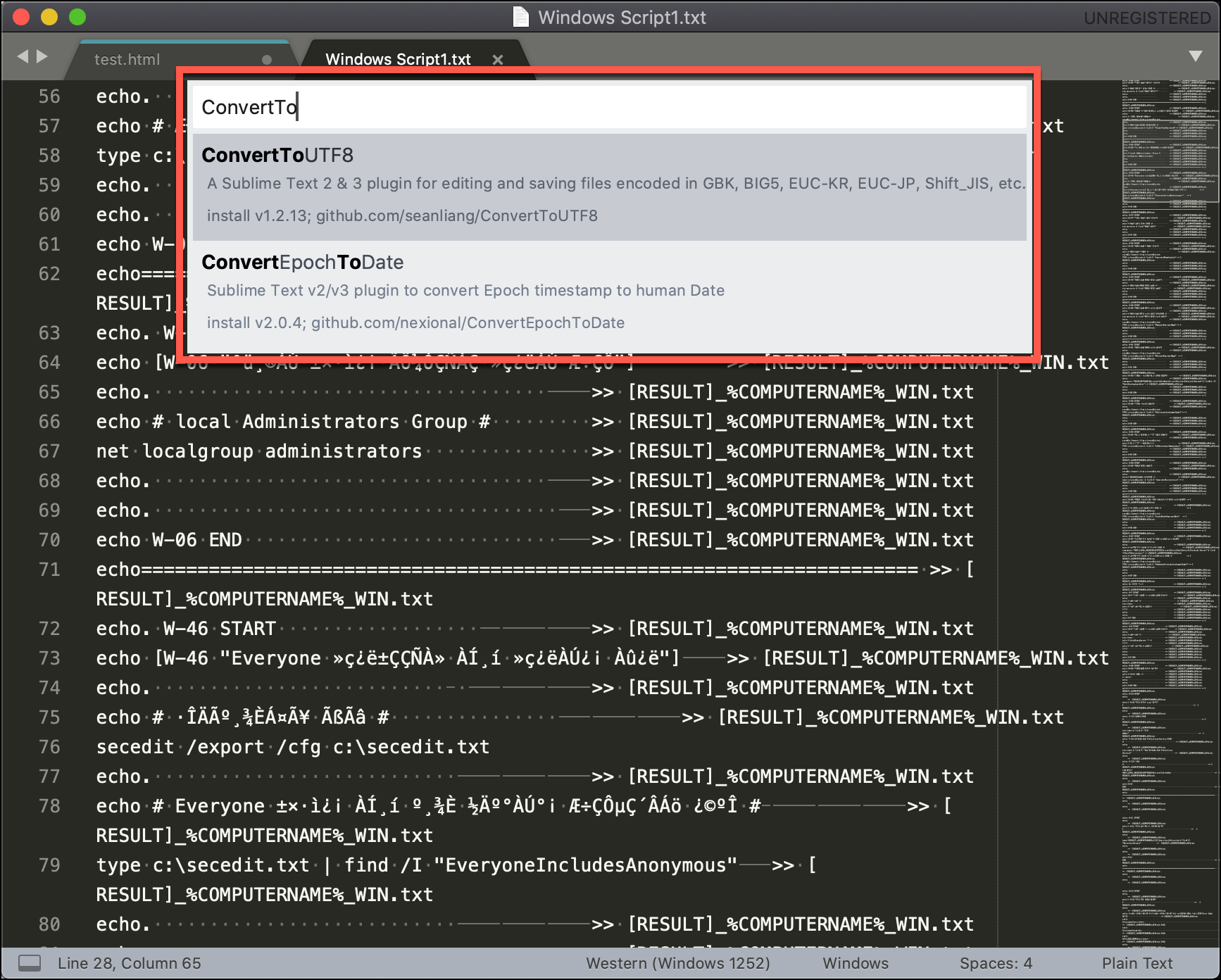Toggle the side bar panel icon in status bar
The height and width of the screenshot is (980, 1221).
click(x=29, y=963)
